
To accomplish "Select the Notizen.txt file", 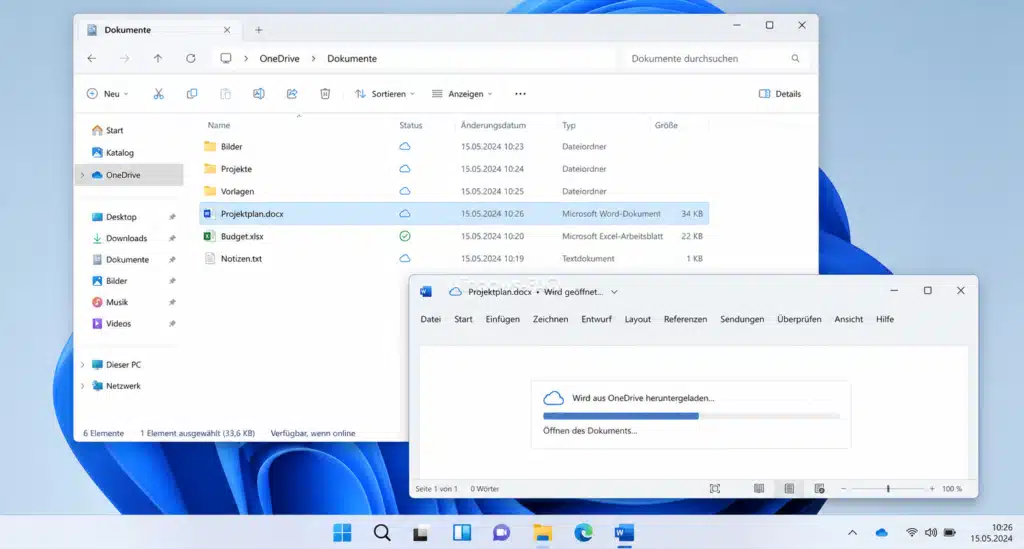I will point(241,259).
